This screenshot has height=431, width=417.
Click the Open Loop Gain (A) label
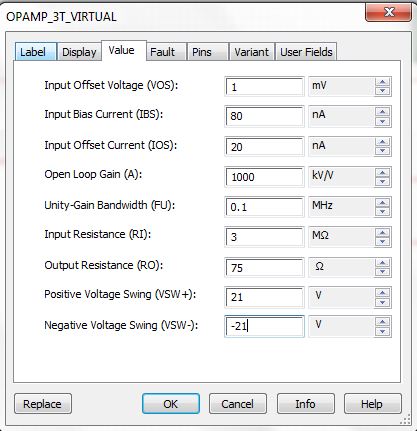tap(93, 174)
